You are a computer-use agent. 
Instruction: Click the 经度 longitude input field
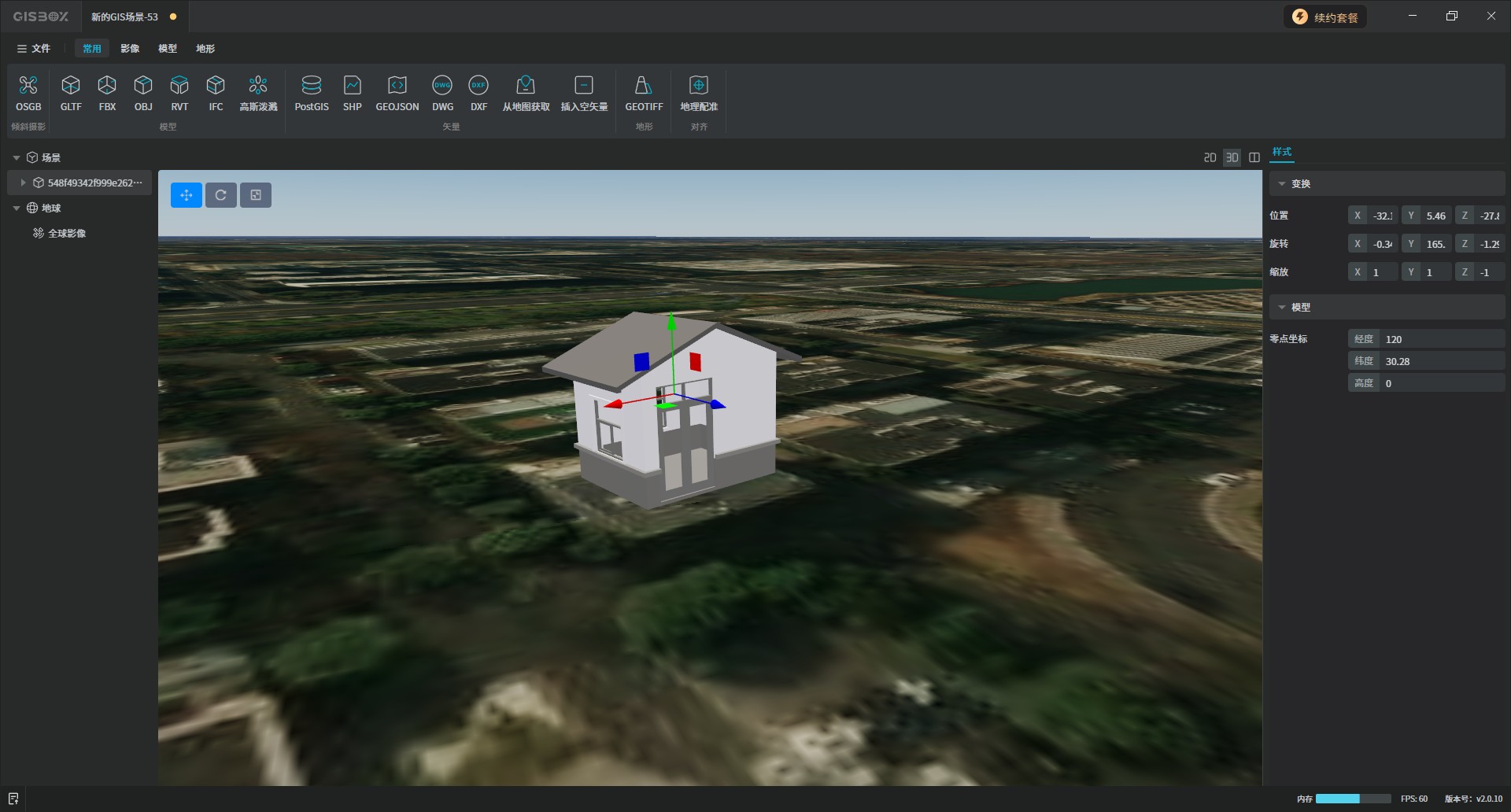coord(1440,339)
